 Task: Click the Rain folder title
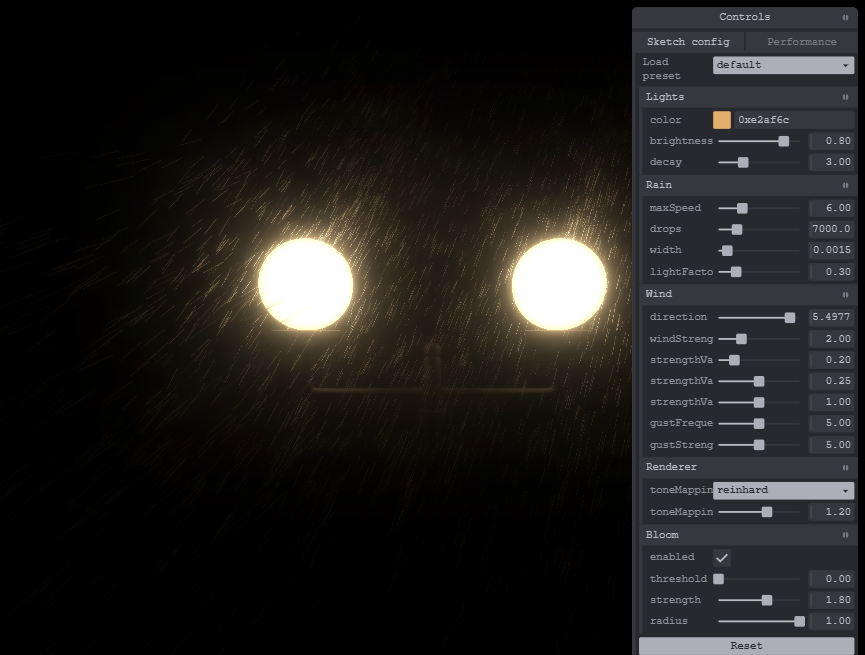click(x=659, y=185)
